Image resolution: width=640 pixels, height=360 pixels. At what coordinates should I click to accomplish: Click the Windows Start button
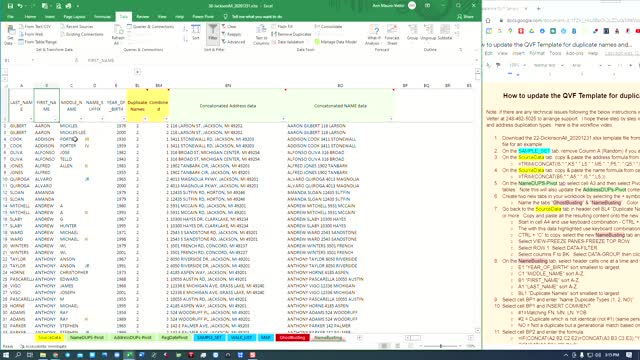[6, 355]
